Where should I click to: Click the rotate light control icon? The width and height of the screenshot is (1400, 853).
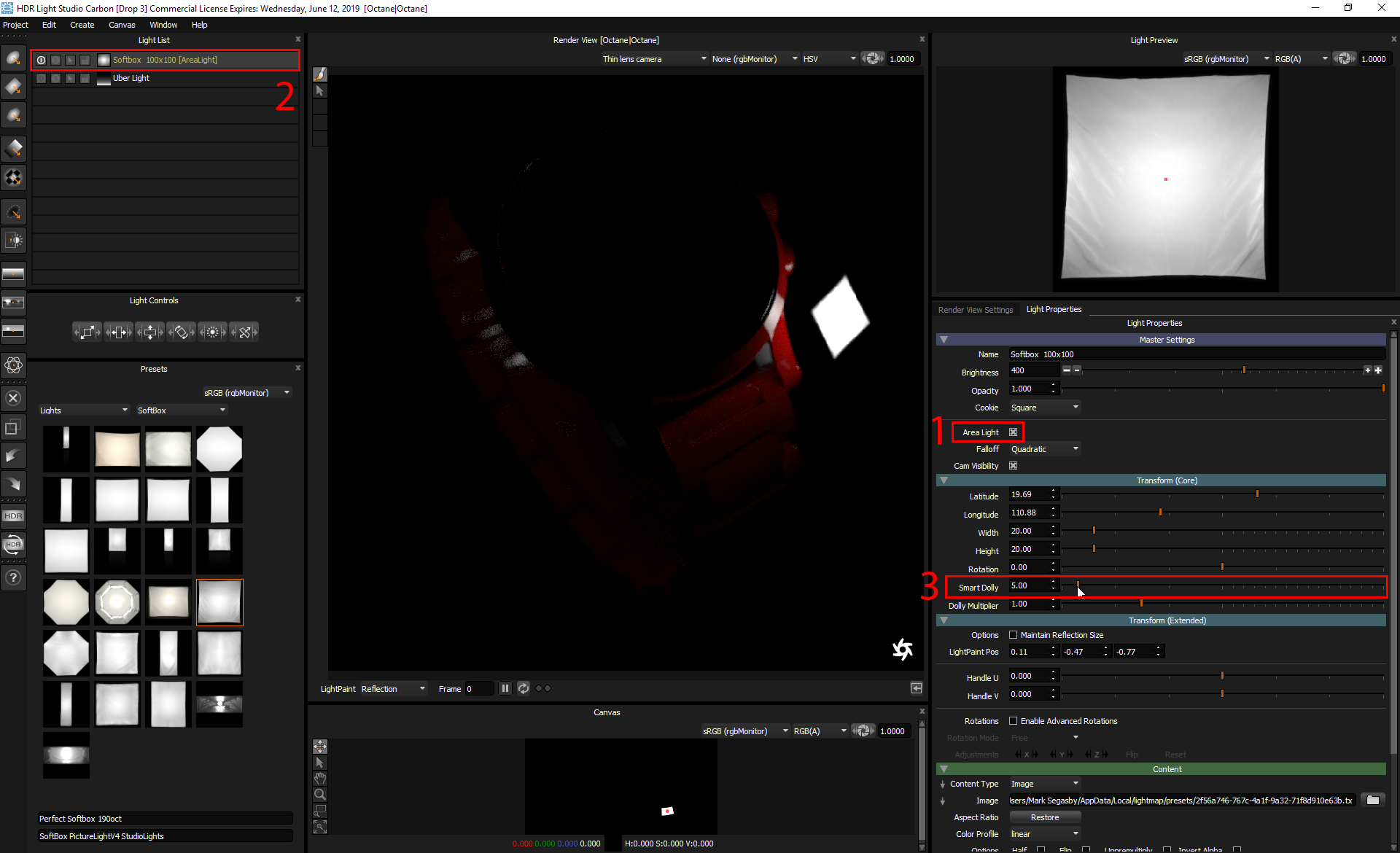pos(181,332)
